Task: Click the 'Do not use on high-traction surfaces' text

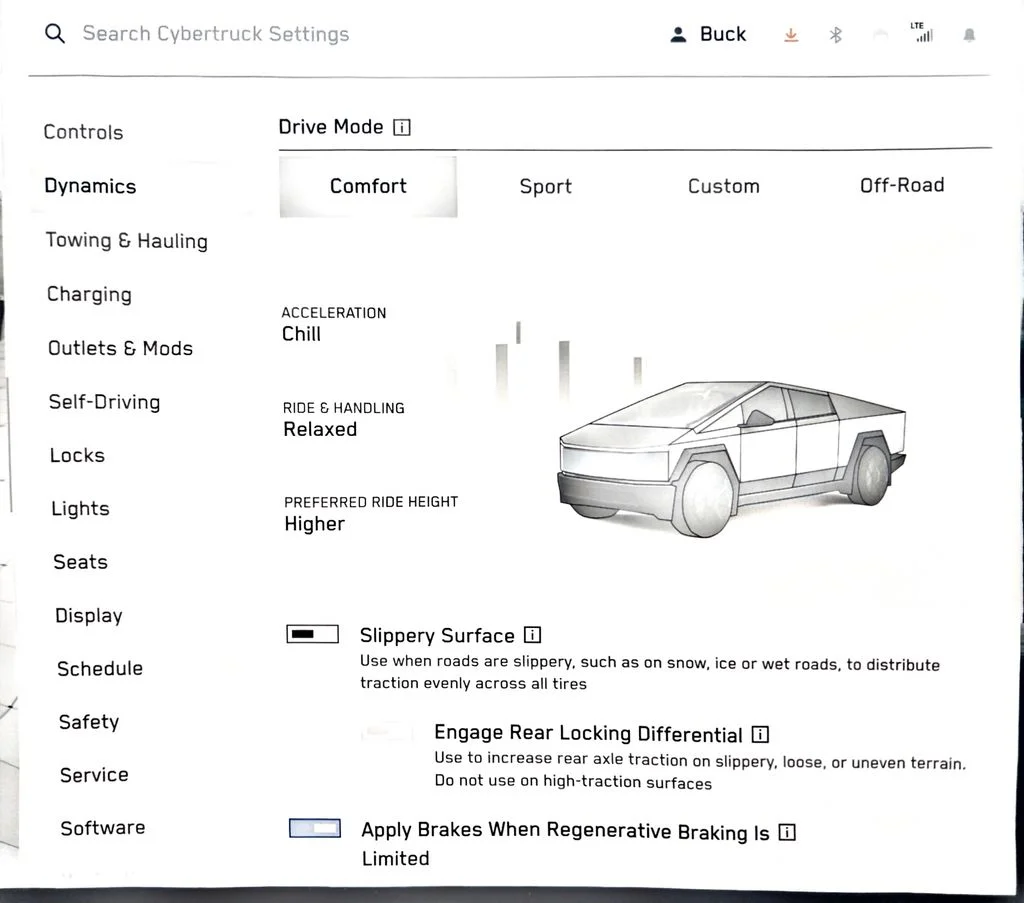Action: coord(573,782)
